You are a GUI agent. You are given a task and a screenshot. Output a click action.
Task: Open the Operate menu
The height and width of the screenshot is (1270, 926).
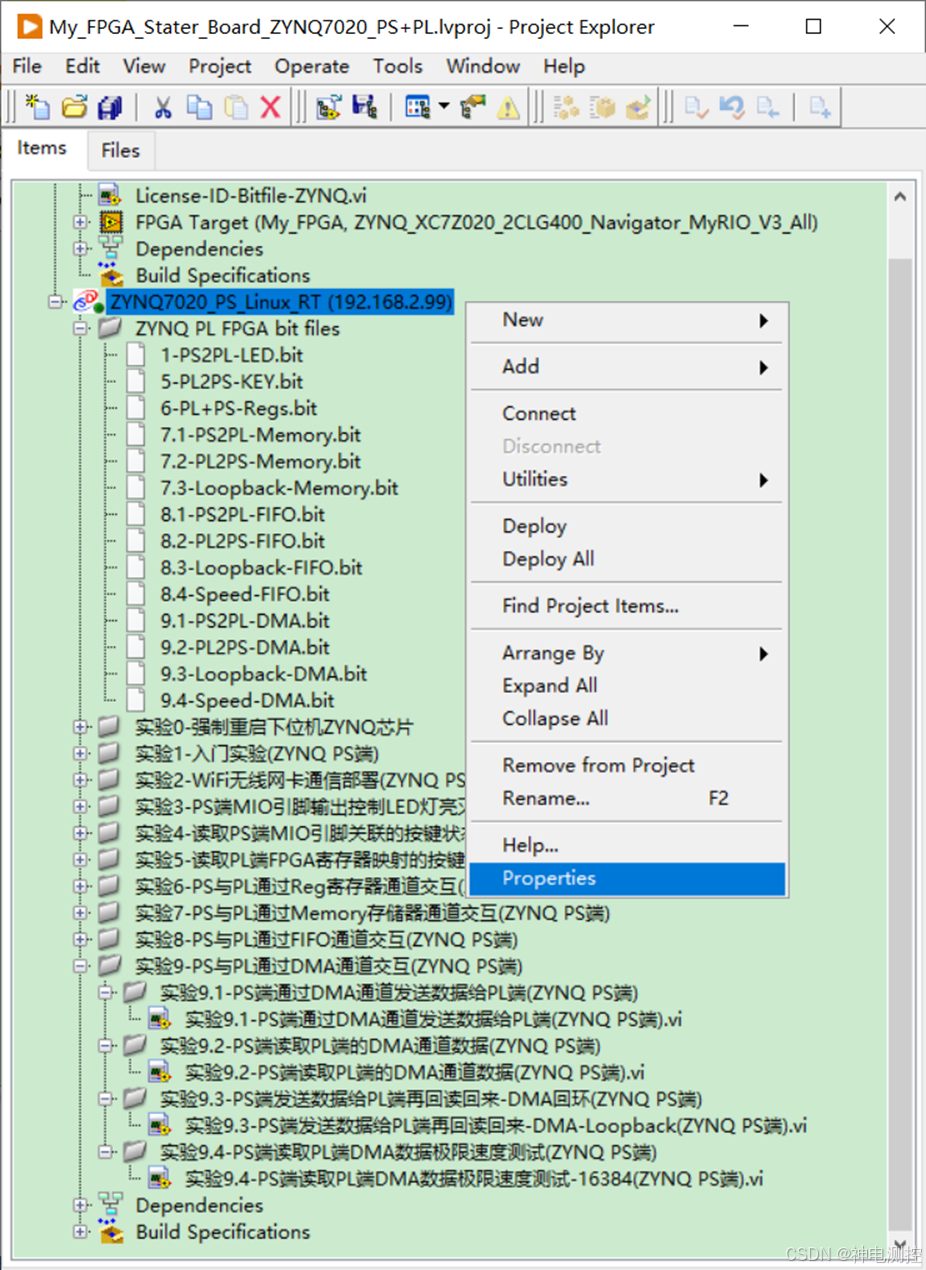pyautogui.click(x=312, y=66)
